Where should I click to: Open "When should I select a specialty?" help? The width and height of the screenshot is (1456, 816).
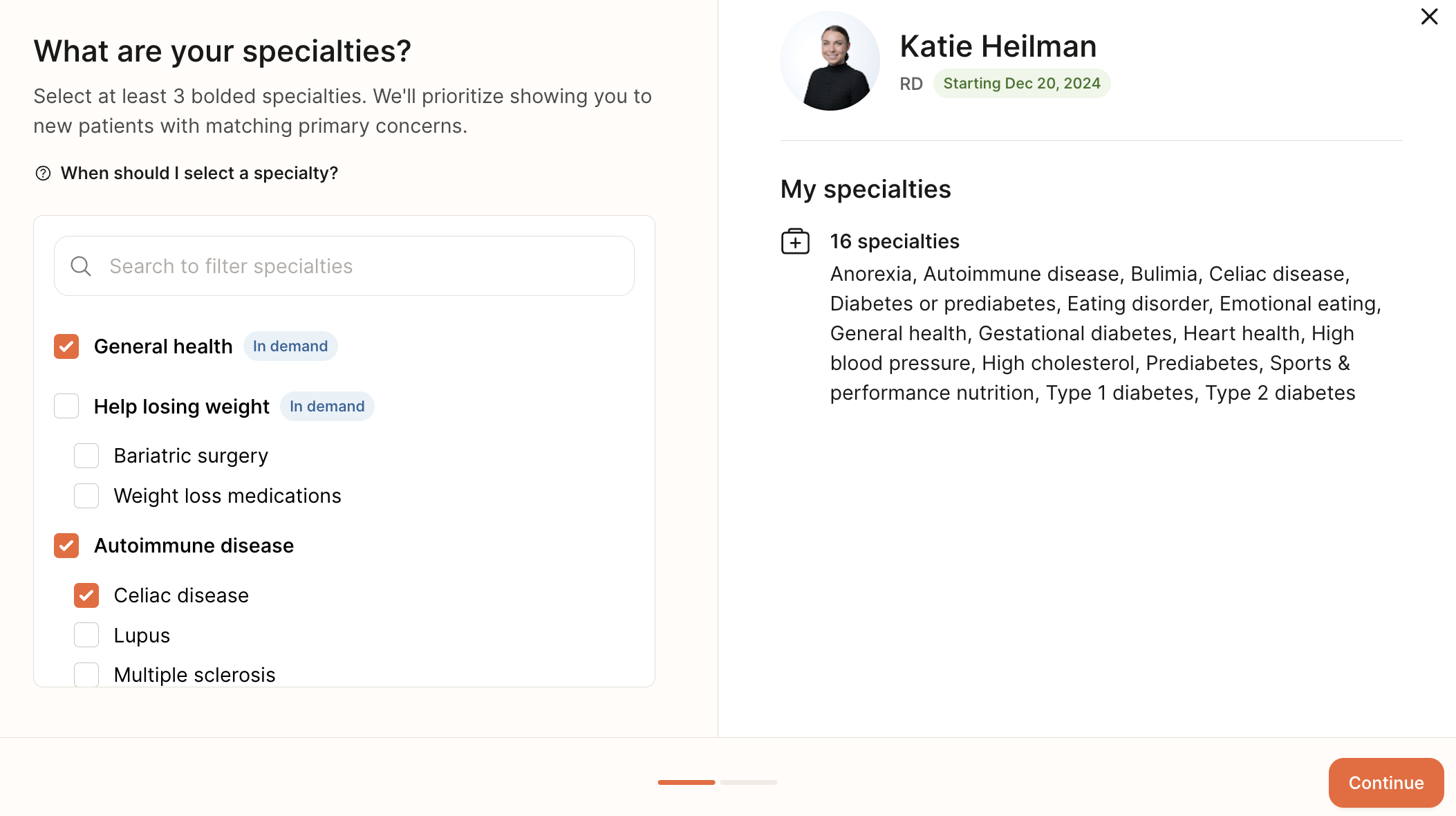pyautogui.click(x=199, y=174)
